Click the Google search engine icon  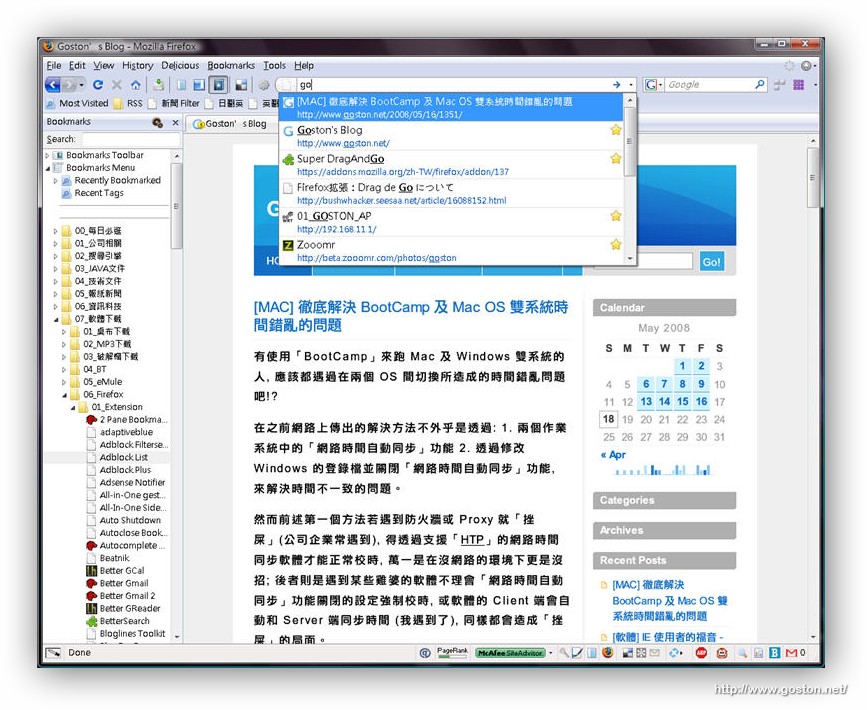coord(651,85)
